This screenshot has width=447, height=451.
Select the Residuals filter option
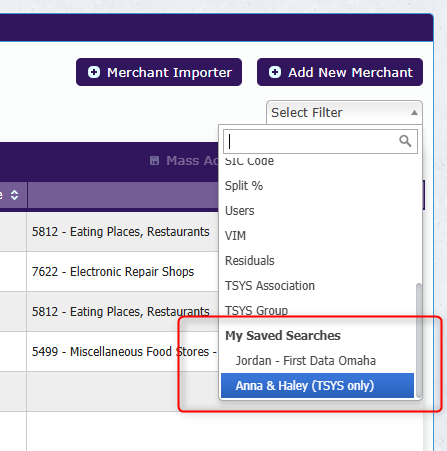click(317, 261)
